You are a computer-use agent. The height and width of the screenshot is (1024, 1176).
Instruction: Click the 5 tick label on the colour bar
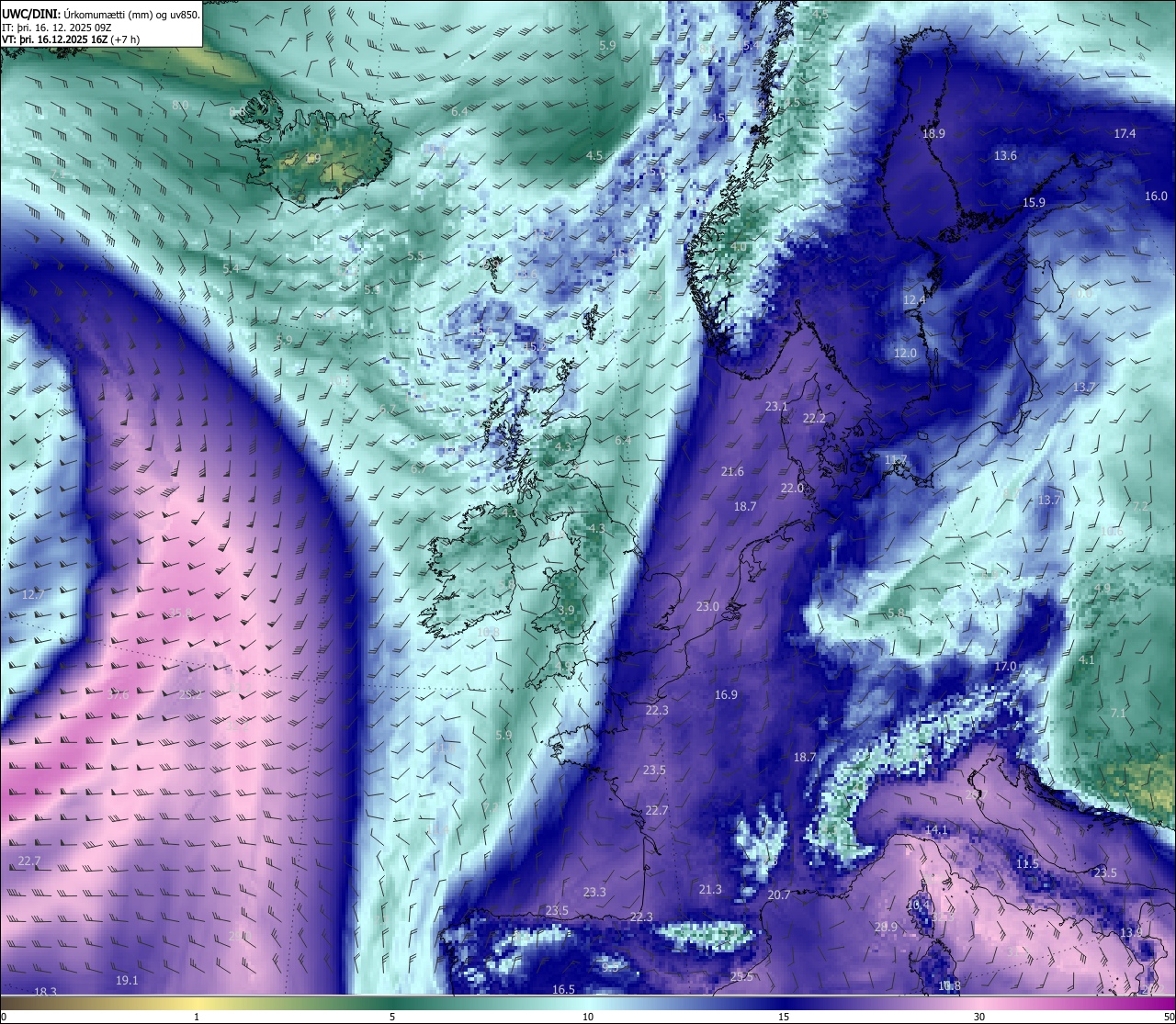392,1017
